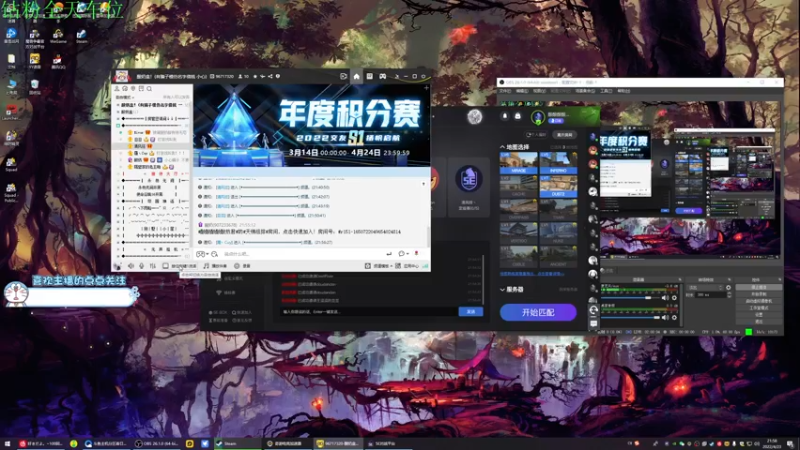The height and width of the screenshot is (450, 800).
Task: Toggle the DUST2 map selection in 5E
Action: tap(558, 187)
